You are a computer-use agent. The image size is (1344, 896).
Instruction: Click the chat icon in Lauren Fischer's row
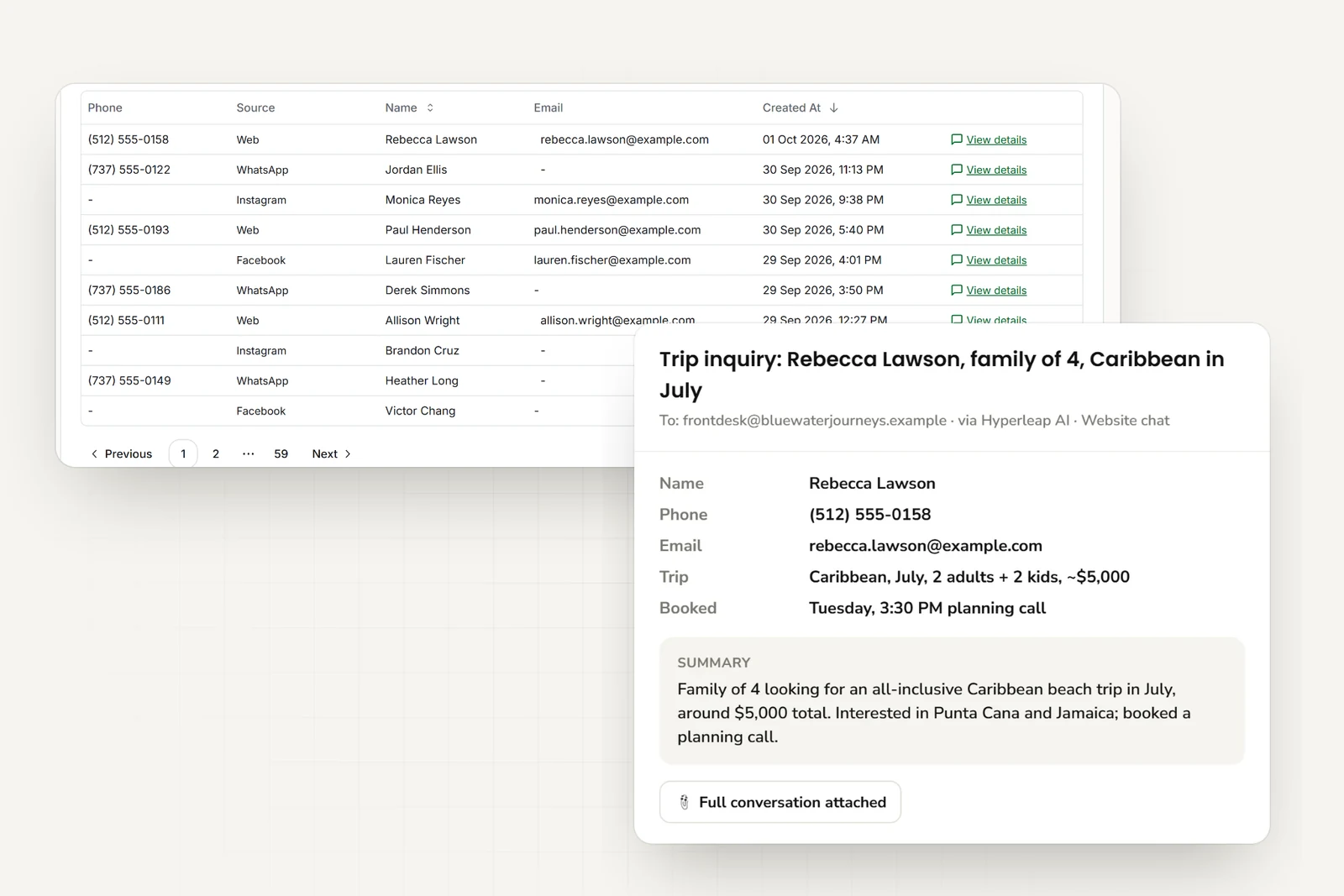956,260
